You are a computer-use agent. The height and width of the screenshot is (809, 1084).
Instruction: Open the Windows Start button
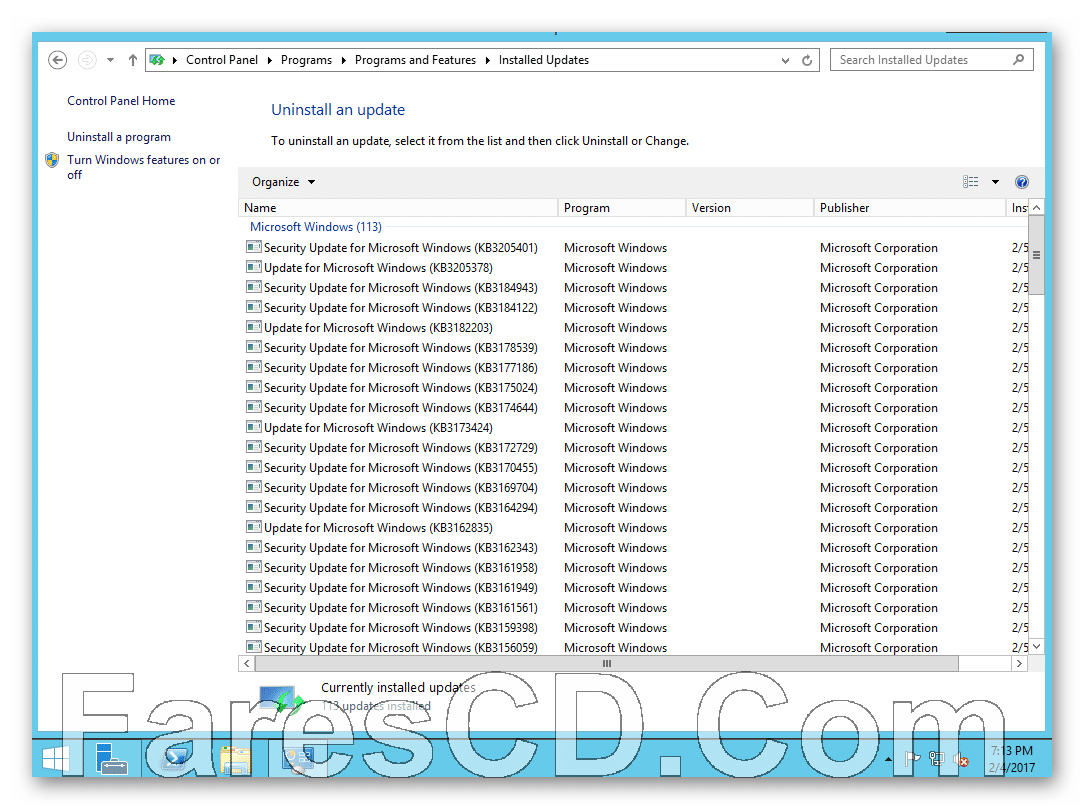click(56, 759)
